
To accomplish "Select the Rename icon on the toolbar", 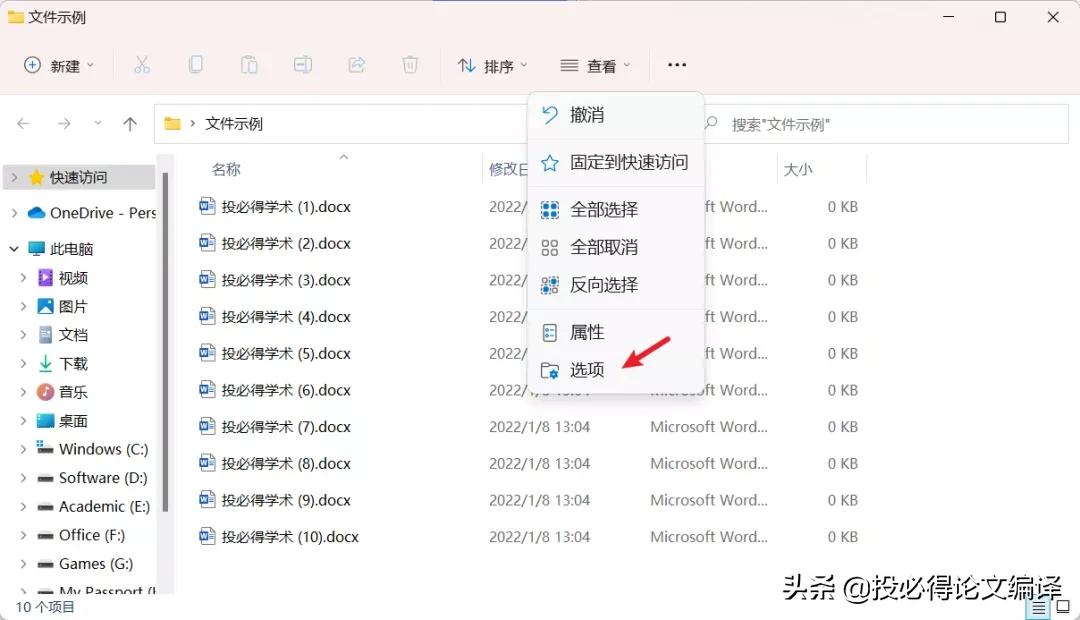I will click(x=303, y=64).
